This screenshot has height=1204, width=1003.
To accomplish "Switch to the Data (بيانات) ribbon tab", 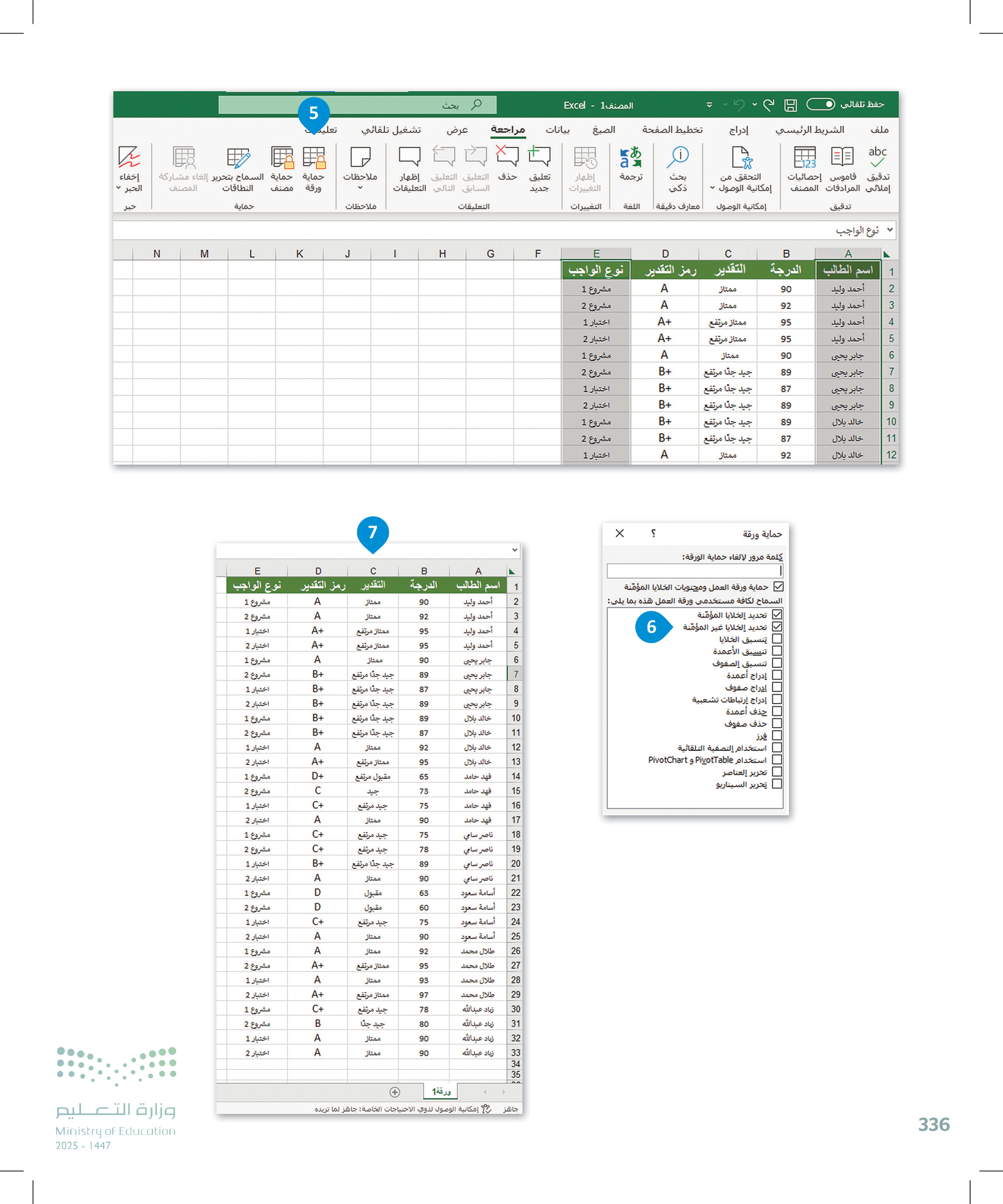I will 557,130.
